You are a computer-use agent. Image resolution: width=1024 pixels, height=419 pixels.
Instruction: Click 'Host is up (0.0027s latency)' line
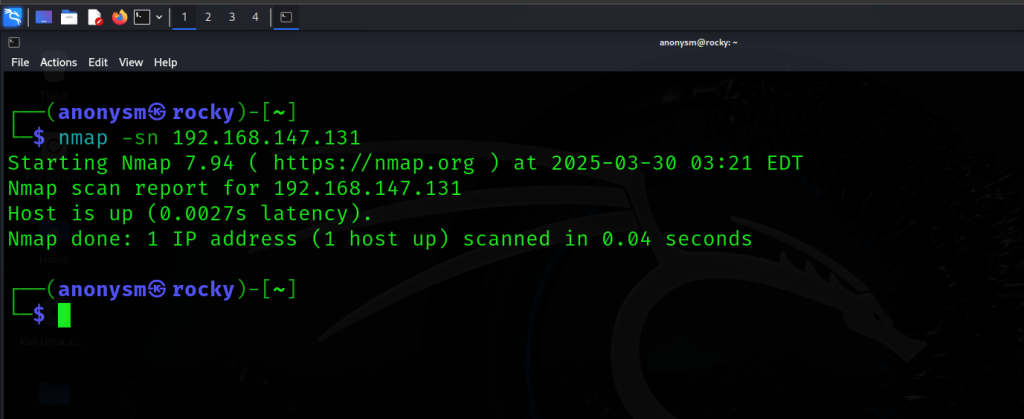click(x=190, y=214)
